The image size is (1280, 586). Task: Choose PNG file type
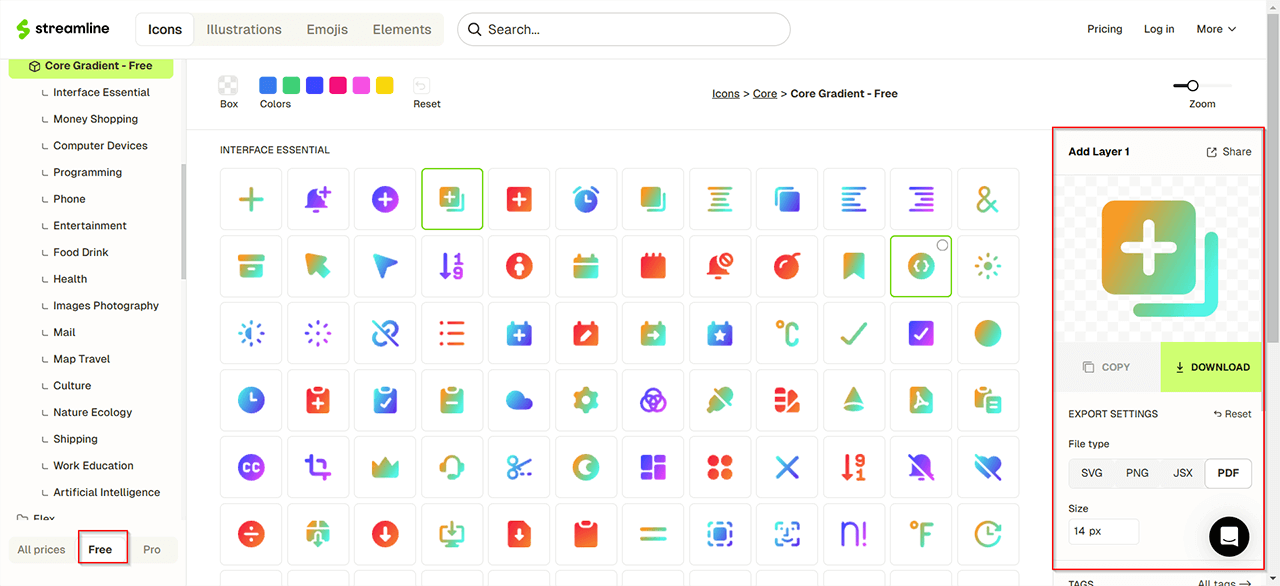pos(1137,473)
